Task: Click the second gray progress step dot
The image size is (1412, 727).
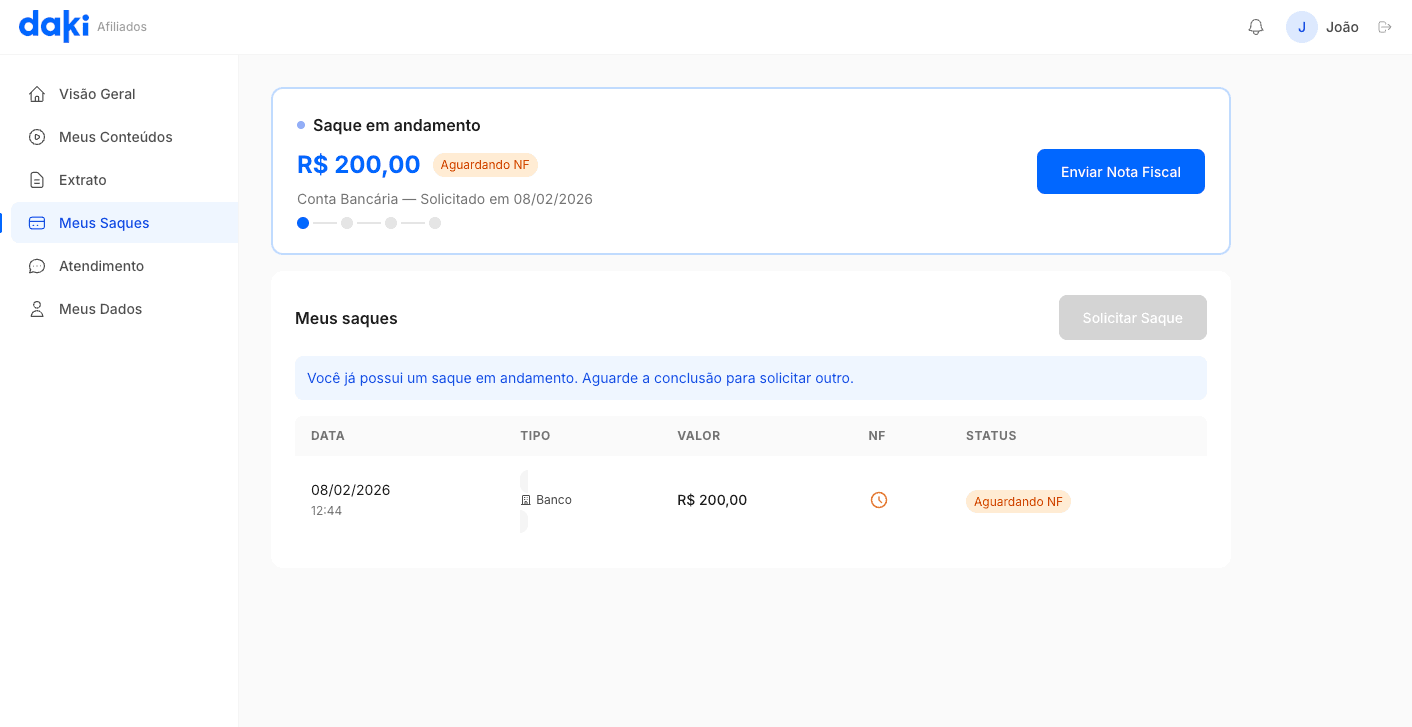Action: point(347,223)
